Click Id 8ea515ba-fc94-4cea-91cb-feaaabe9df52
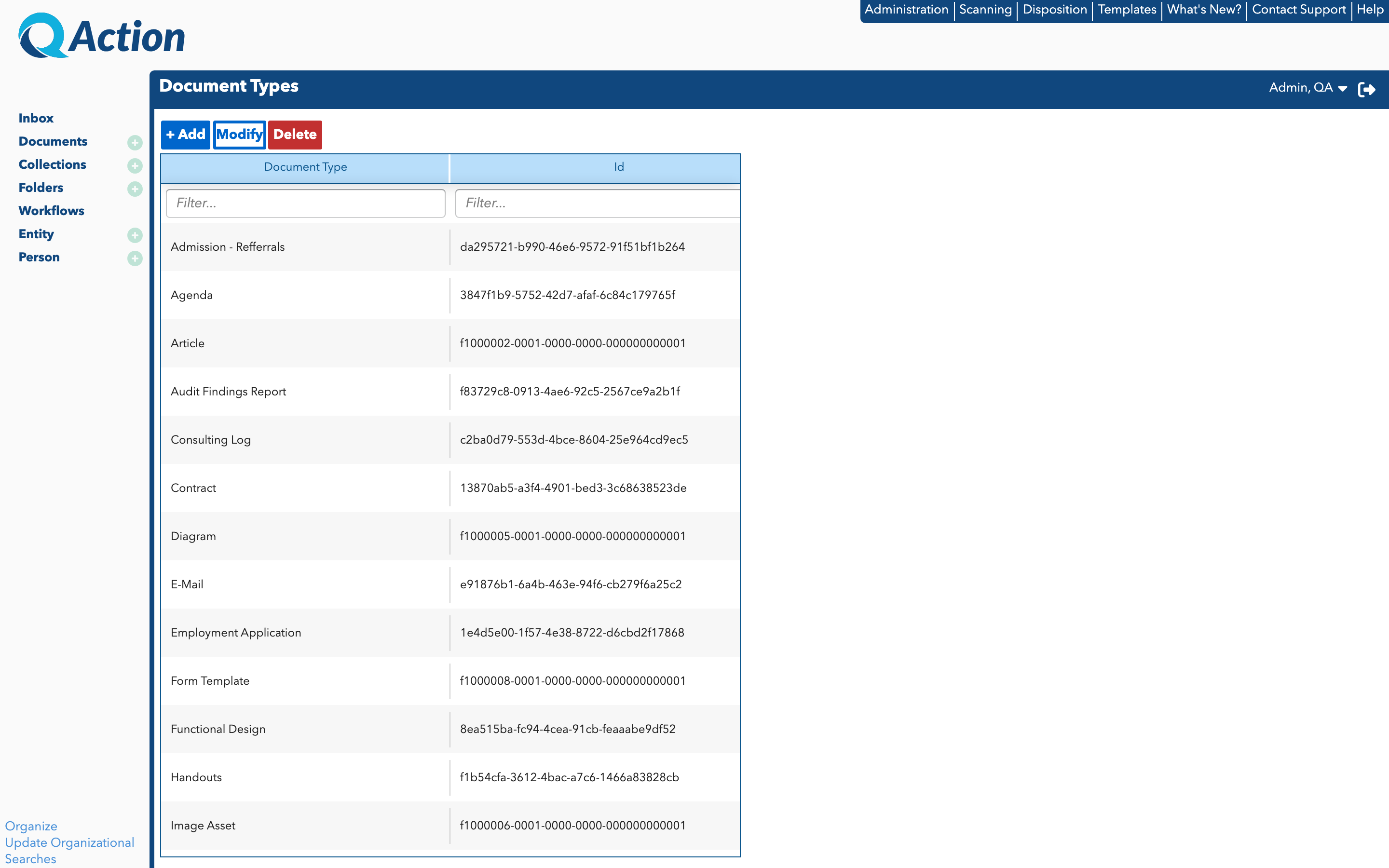Screen dimensions: 1389x868 point(568,729)
